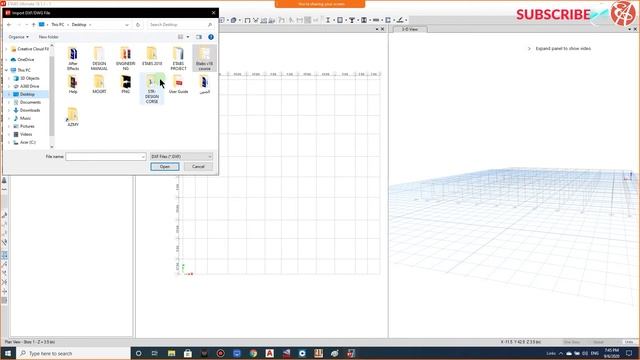Viewport: 640px width, 360px height.
Task: Open the File name history dropdown
Action: click(143, 157)
